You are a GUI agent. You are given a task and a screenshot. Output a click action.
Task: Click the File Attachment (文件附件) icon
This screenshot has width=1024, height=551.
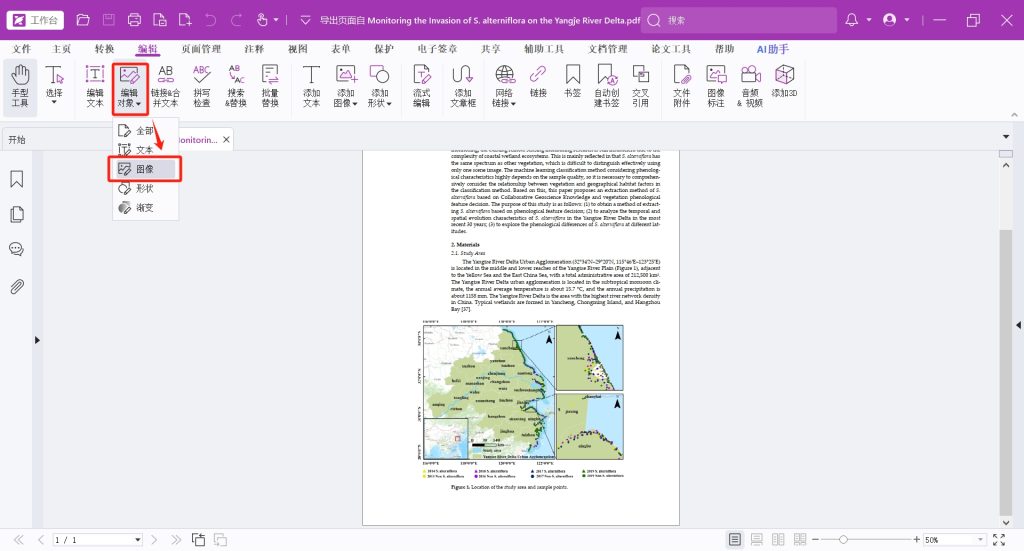click(x=682, y=86)
